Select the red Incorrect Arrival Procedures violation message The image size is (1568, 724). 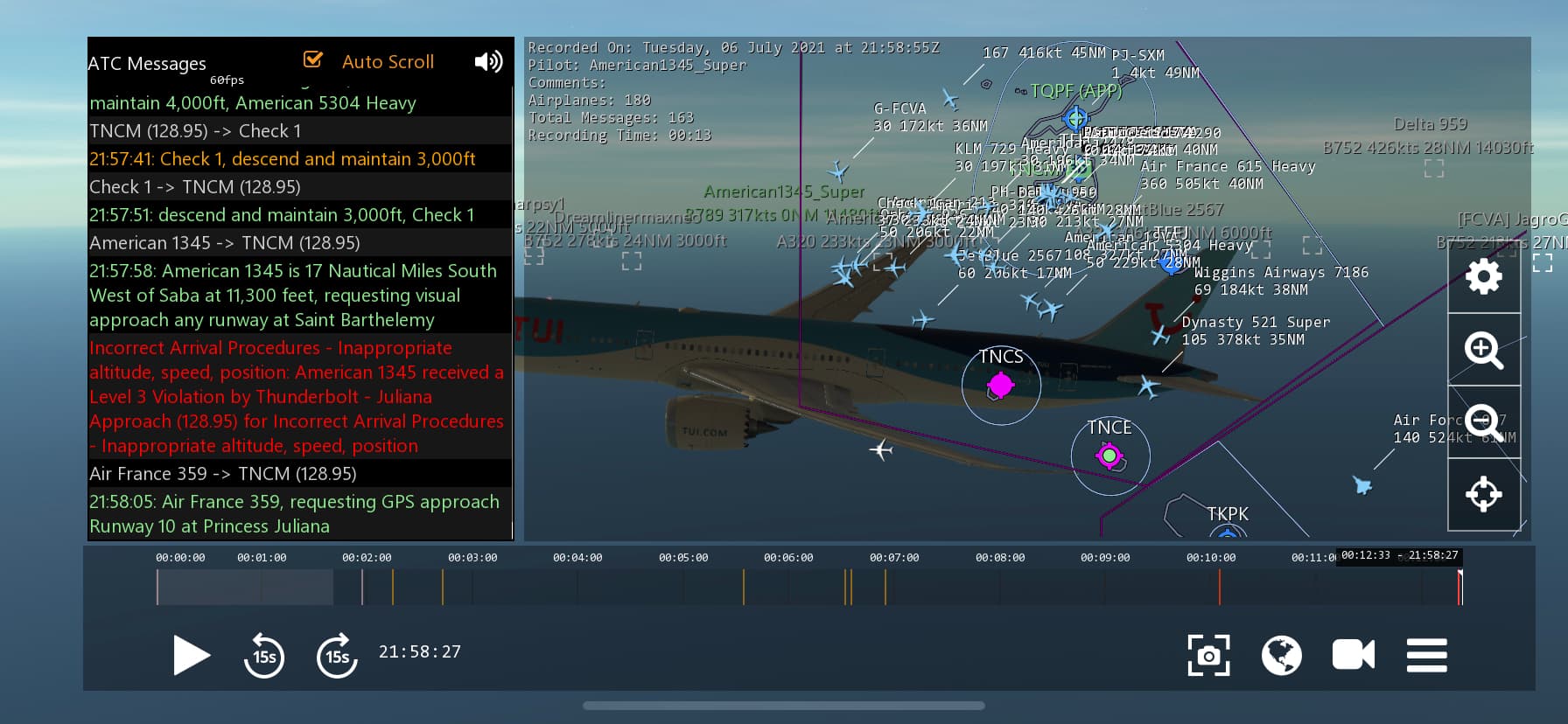click(300, 397)
